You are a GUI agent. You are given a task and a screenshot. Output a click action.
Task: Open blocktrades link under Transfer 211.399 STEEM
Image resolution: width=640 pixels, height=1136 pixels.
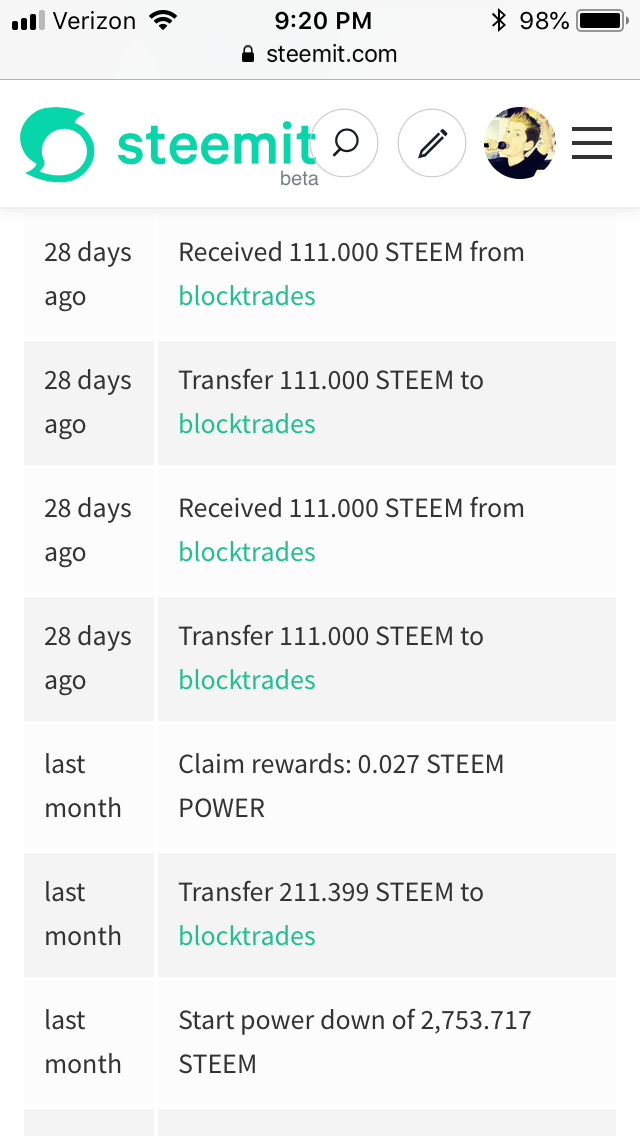247,936
